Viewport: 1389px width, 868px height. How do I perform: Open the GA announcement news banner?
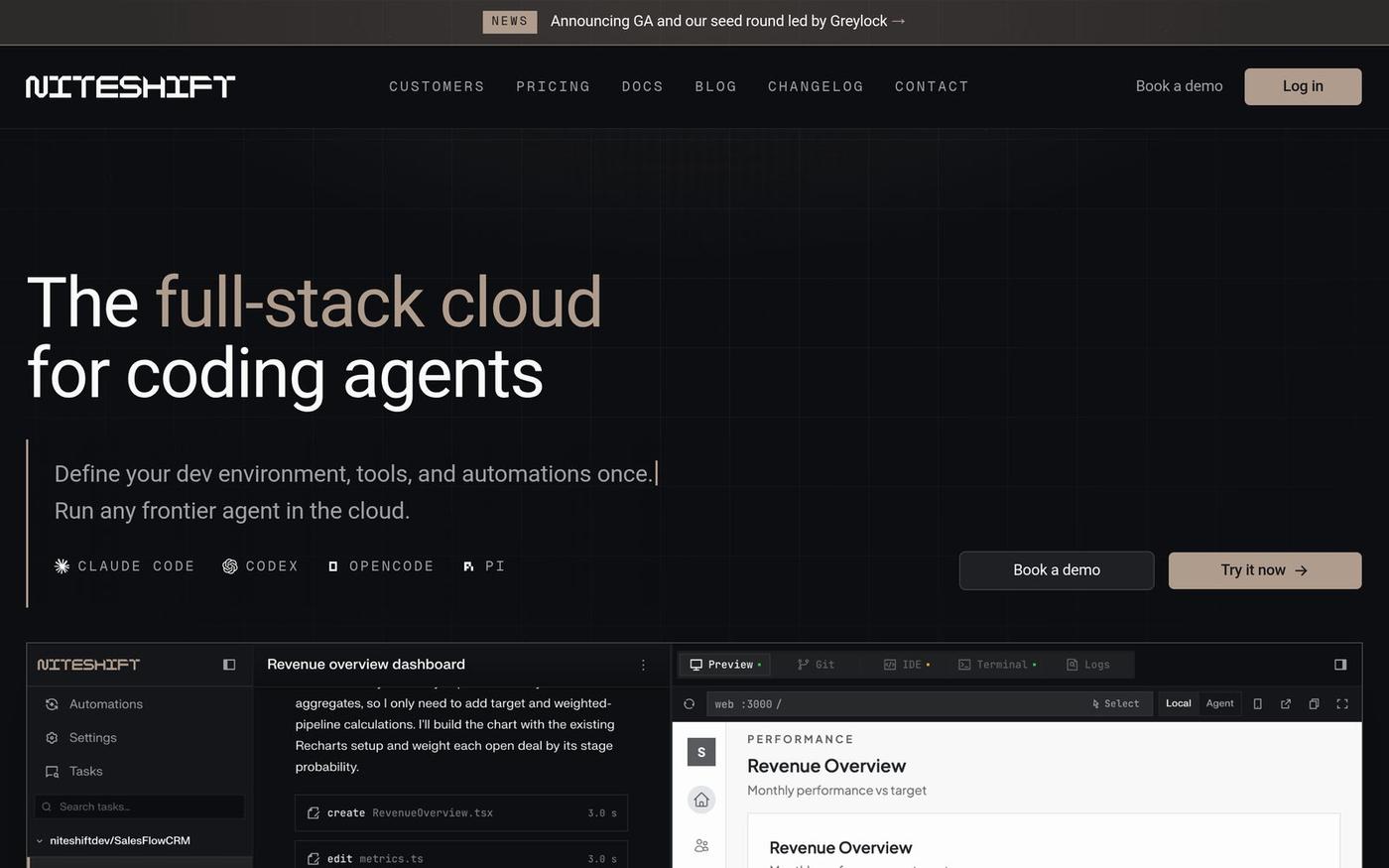[728, 21]
